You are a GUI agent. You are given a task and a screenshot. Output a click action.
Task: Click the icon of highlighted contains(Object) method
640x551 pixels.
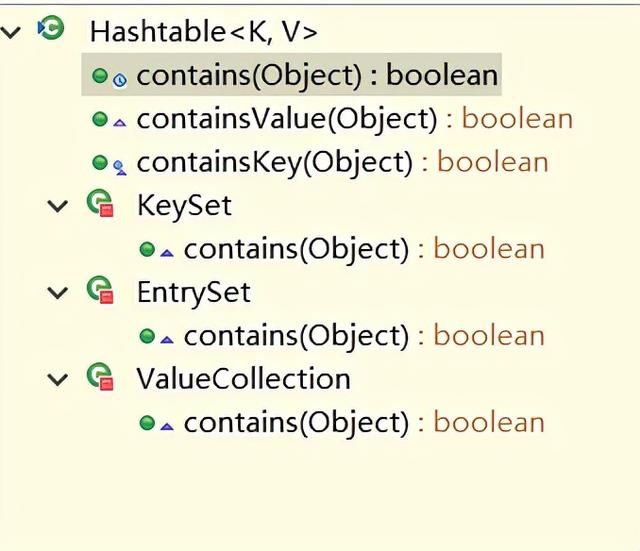(109, 77)
